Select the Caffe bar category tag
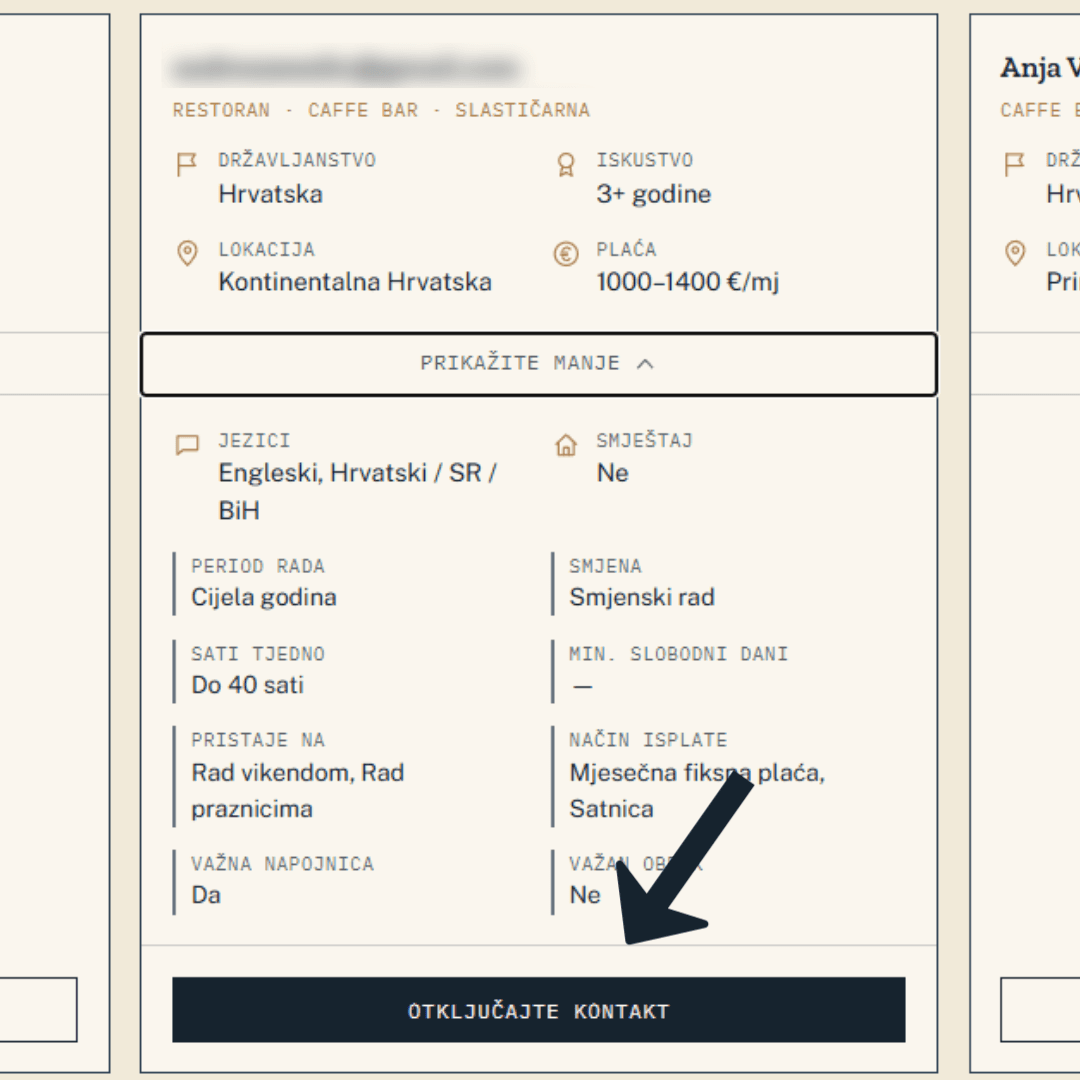Image resolution: width=1080 pixels, height=1080 pixels. click(x=363, y=110)
